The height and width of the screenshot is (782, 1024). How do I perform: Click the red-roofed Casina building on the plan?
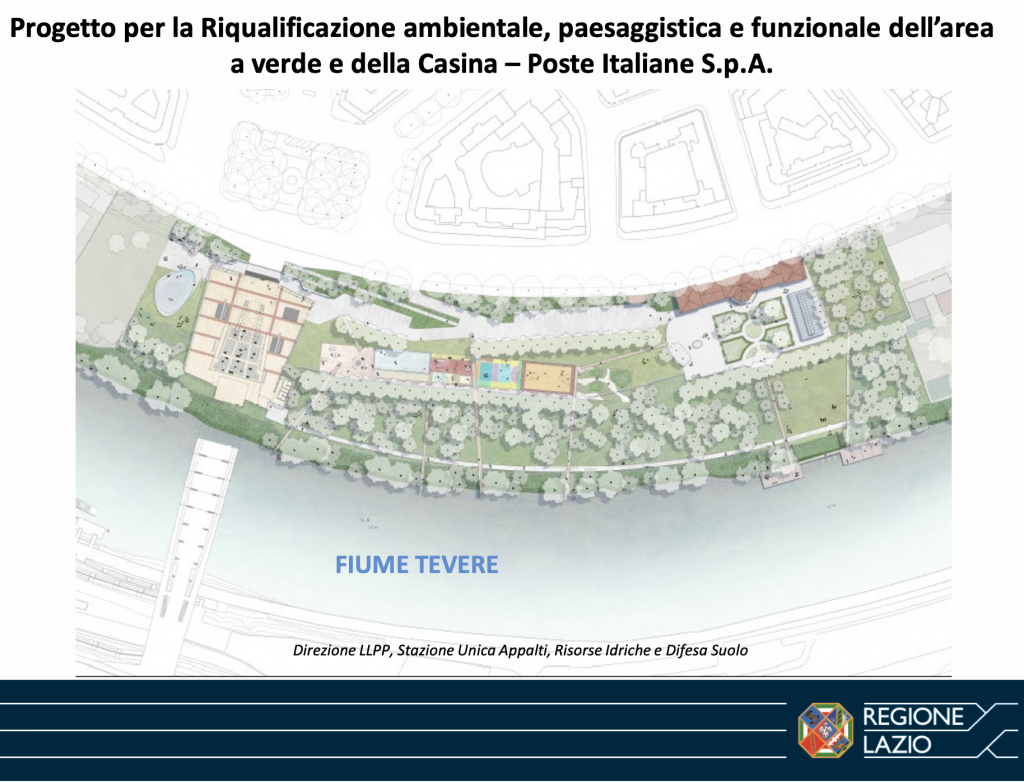[x=740, y=287]
